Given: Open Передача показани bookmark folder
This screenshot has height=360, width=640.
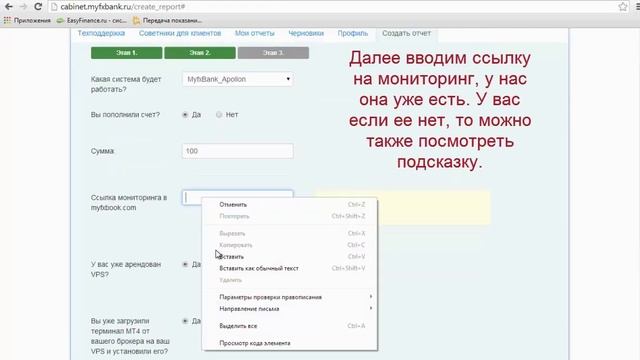Looking at the screenshot, I should click(168, 20).
